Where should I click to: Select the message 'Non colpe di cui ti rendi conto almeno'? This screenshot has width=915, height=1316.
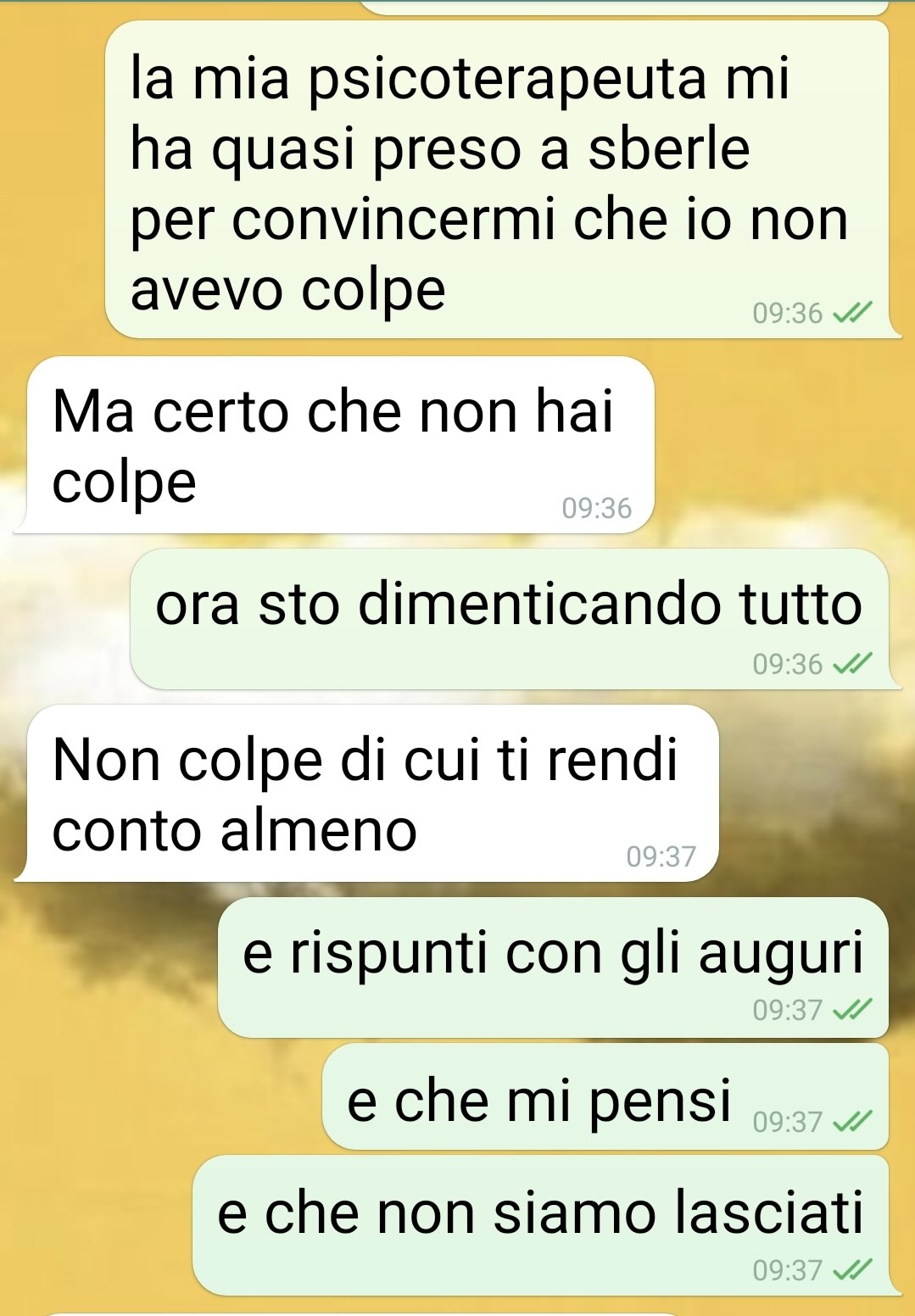367,794
